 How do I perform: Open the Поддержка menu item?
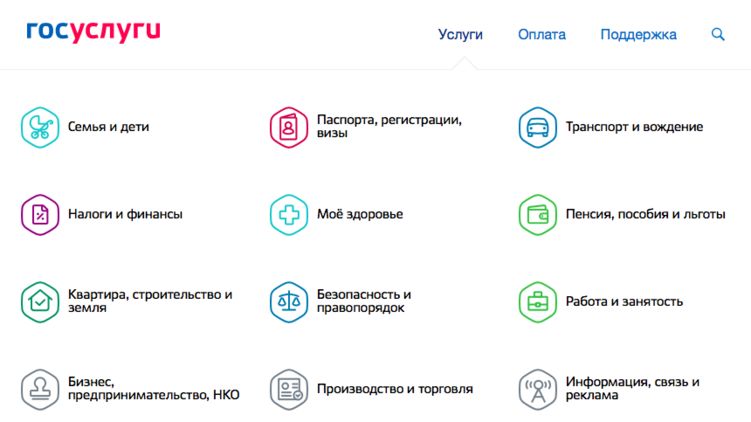coord(638,34)
